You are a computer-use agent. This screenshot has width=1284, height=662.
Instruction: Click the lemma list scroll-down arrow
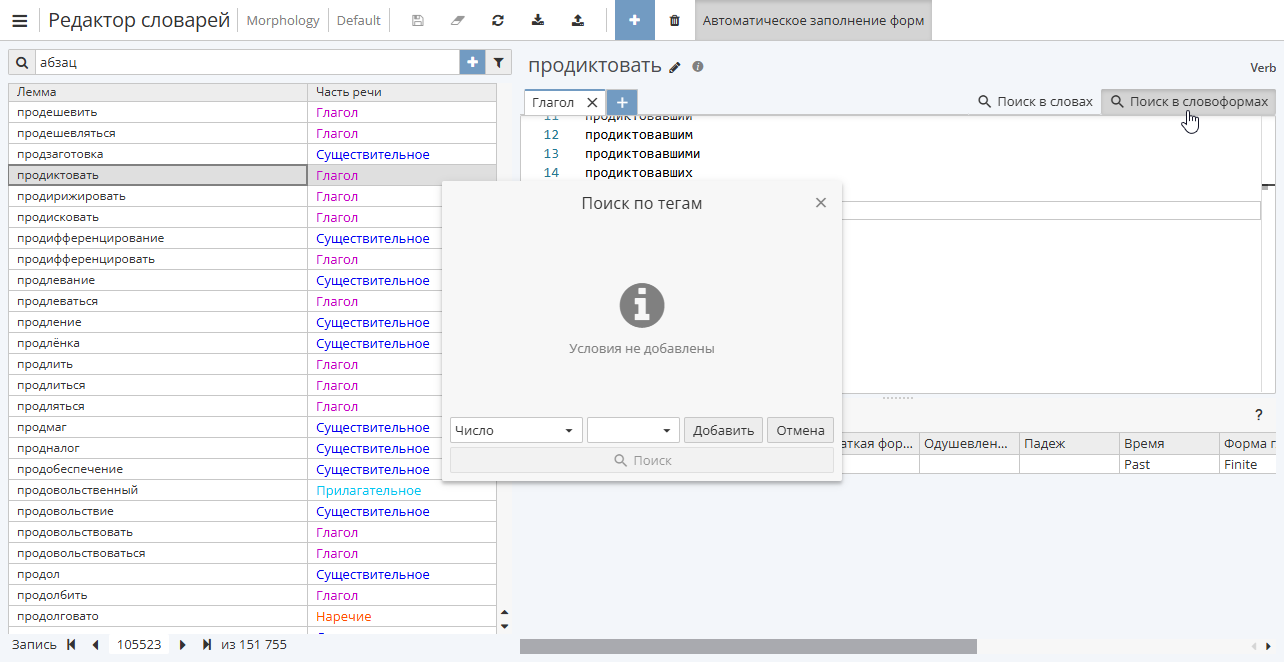(504, 626)
